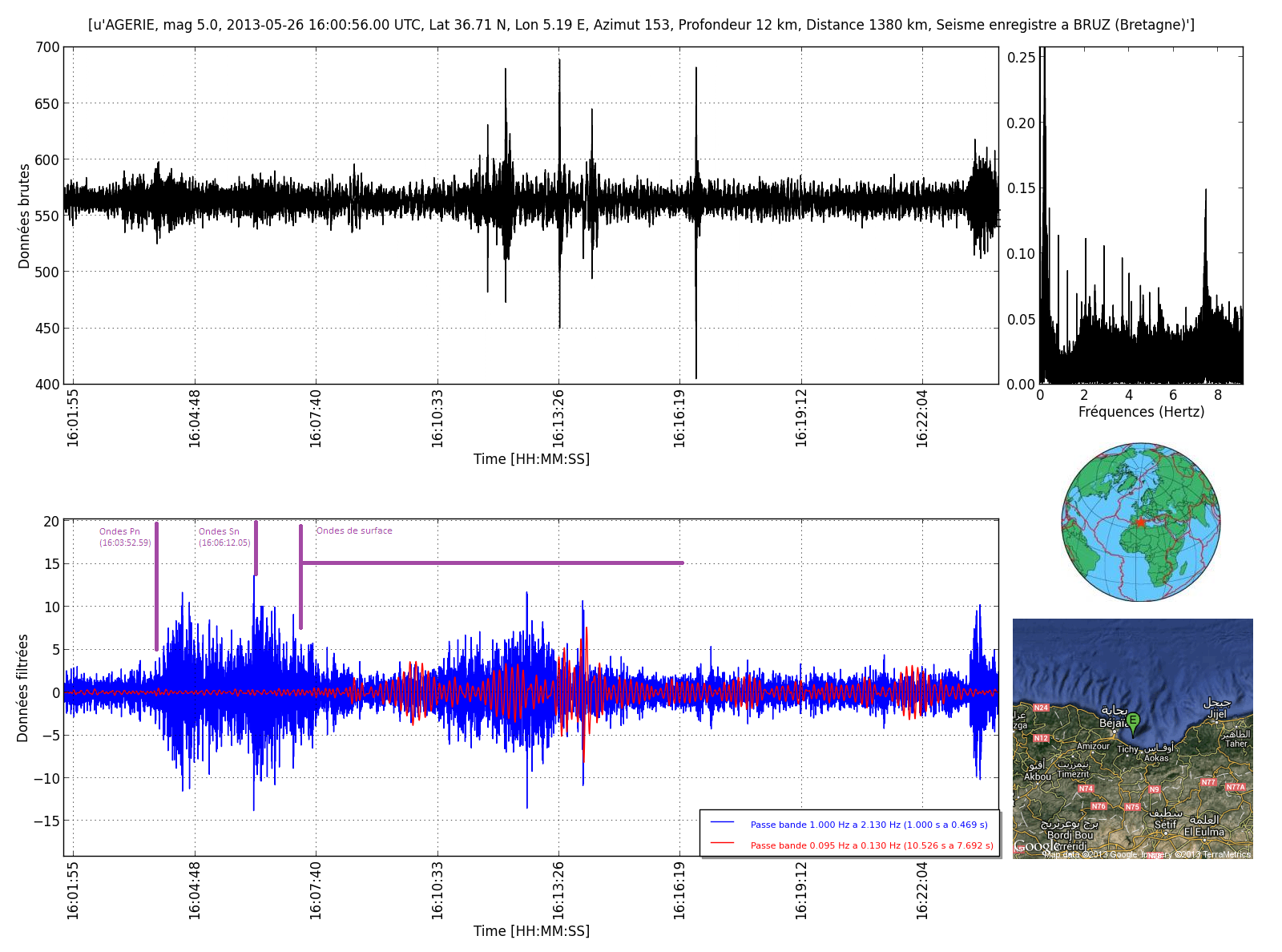
Task: Click the Fréquences (Hertz) axis label
Action: click(1141, 412)
